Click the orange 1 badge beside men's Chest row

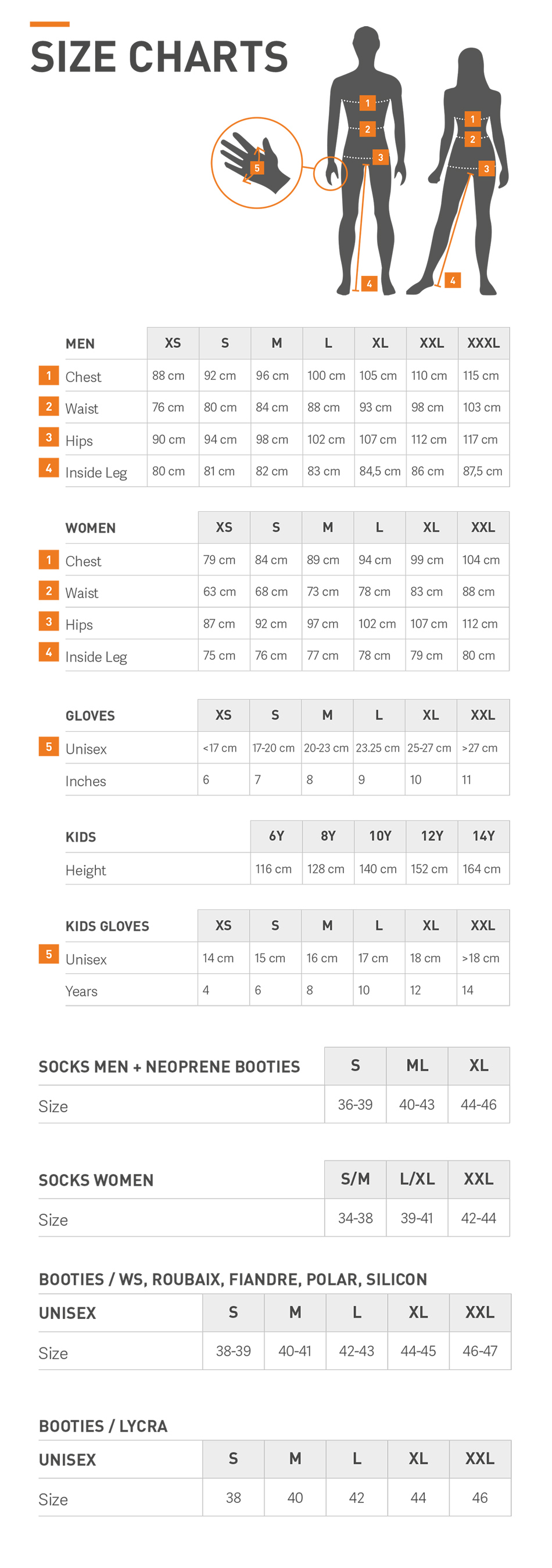coord(49,375)
